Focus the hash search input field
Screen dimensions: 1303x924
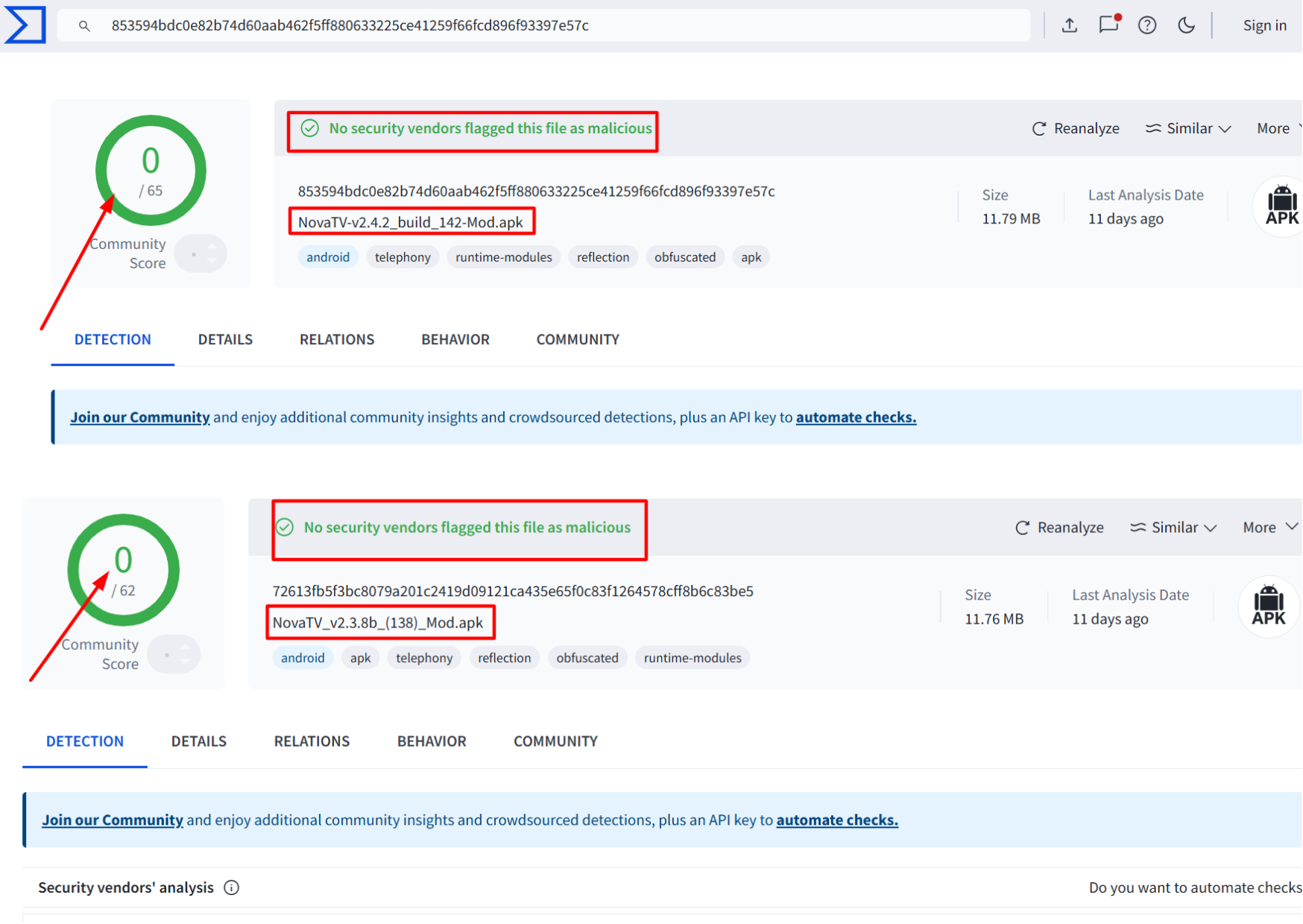point(544,25)
